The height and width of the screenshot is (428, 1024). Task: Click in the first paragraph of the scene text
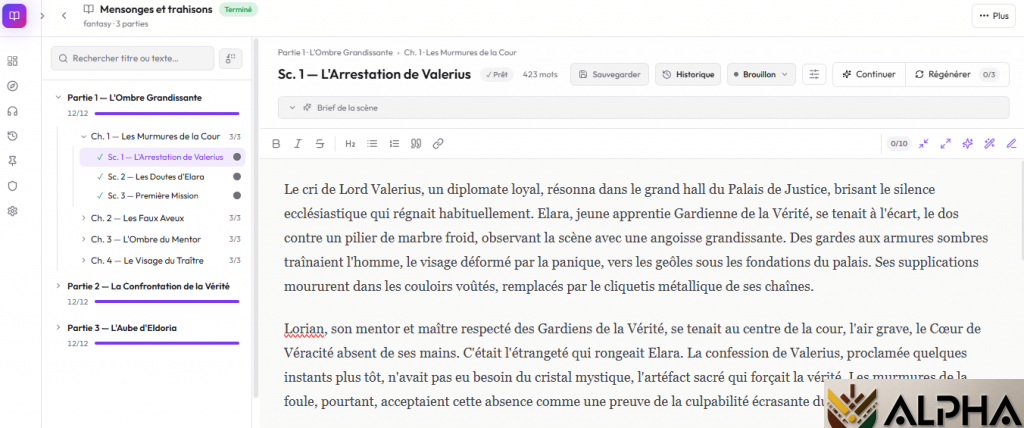coord(637,238)
